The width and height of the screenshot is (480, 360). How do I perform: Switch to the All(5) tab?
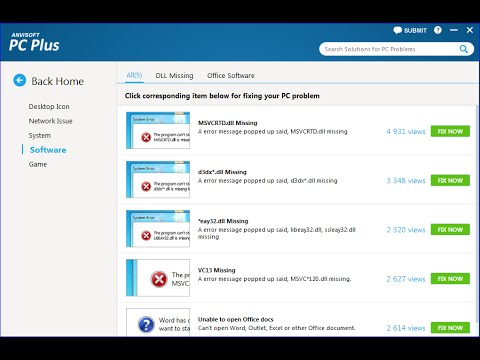[134, 75]
